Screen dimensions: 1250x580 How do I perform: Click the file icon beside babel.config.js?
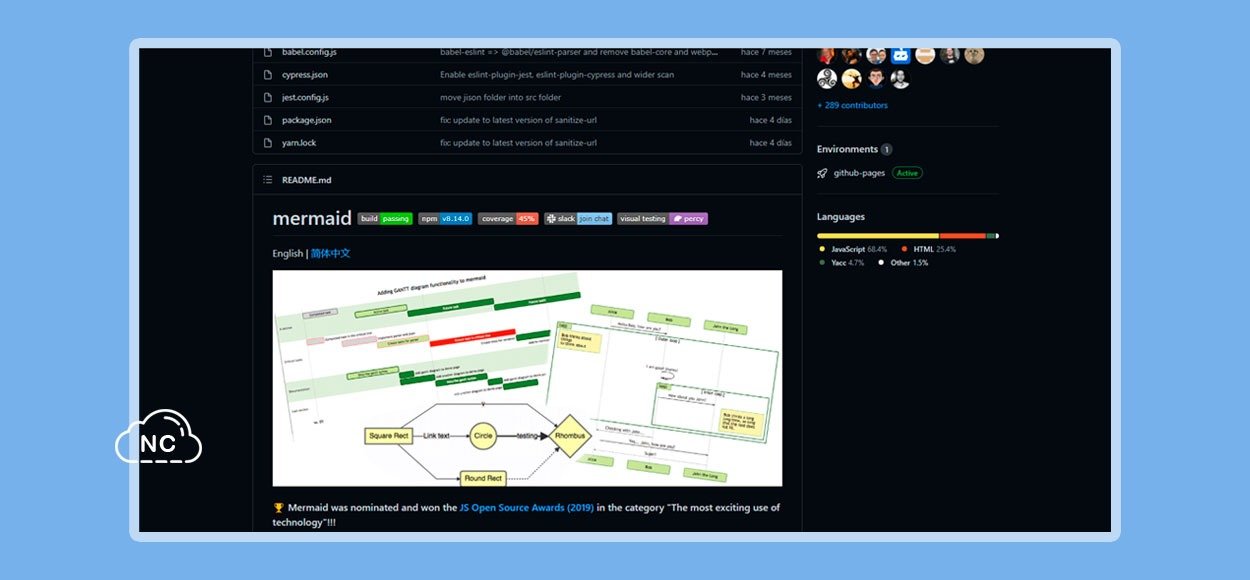268,52
